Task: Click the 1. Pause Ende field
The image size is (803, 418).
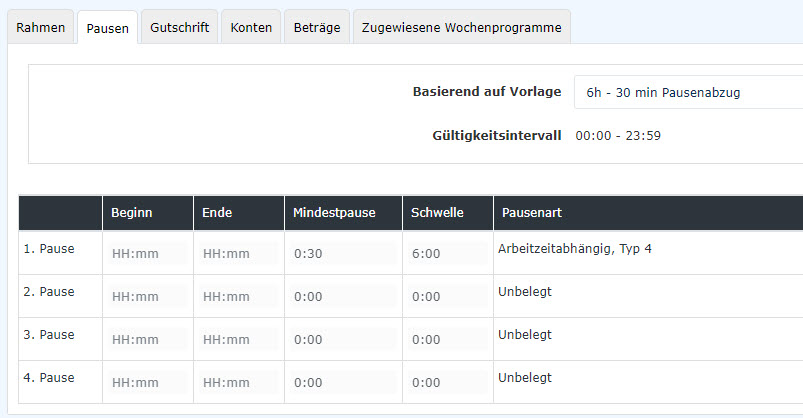Action: coord(238,254)
